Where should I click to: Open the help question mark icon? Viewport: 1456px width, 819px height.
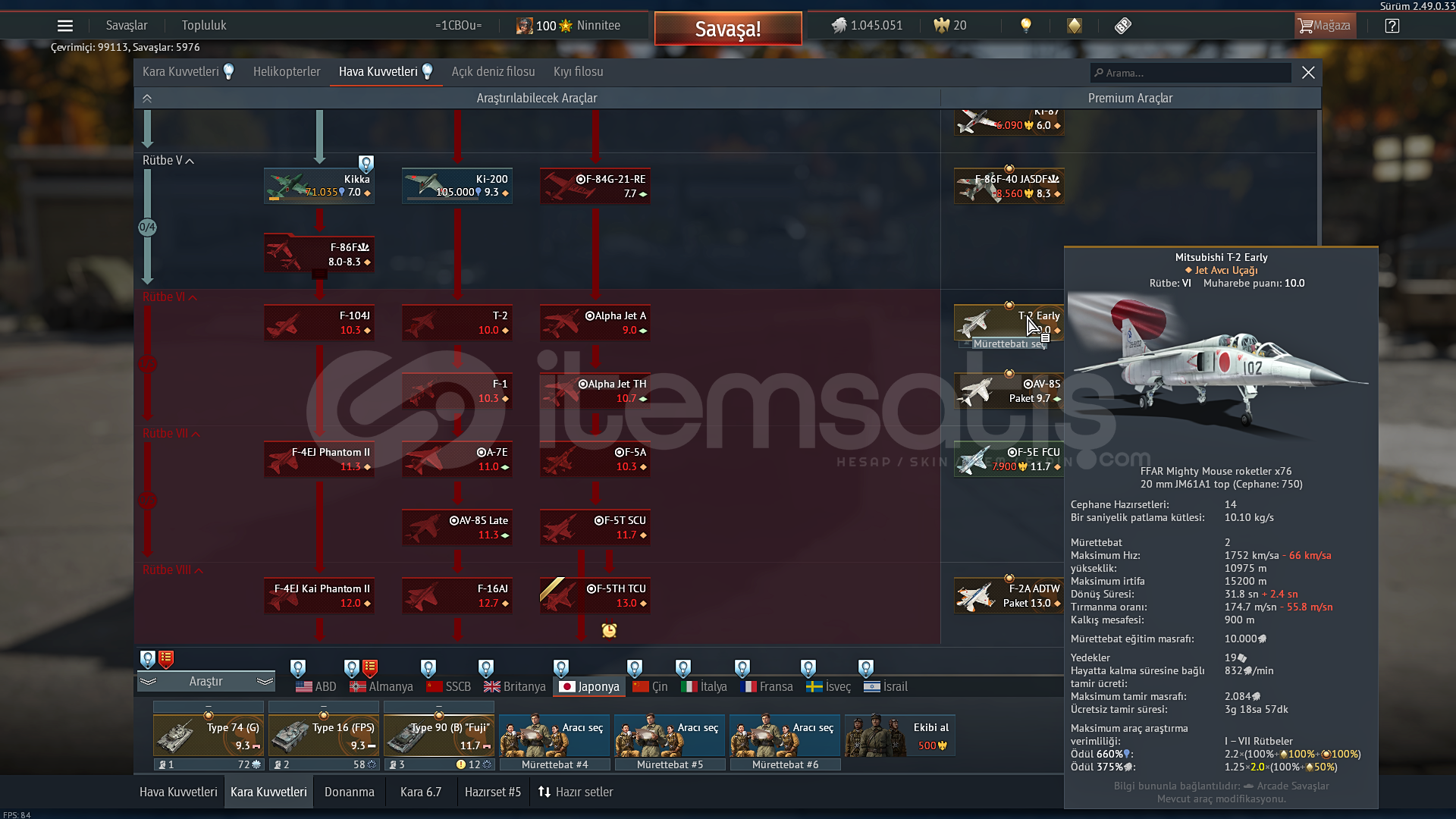pos(1392,26)
